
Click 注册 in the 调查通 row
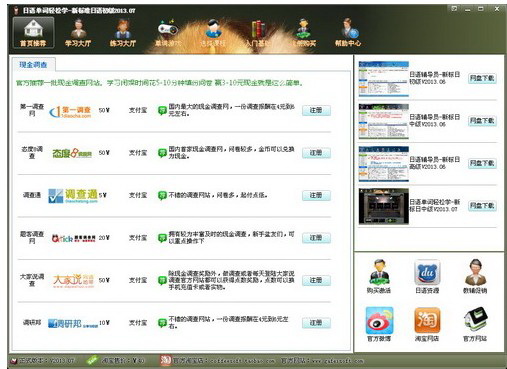(316, 195)
